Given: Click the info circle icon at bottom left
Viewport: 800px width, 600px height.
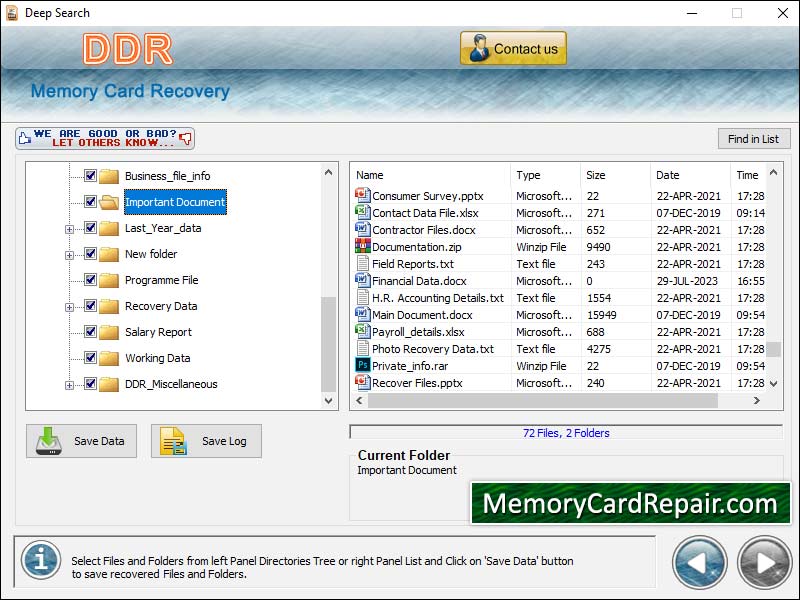Looking at the screenshot, I should (x=41, y=562).
